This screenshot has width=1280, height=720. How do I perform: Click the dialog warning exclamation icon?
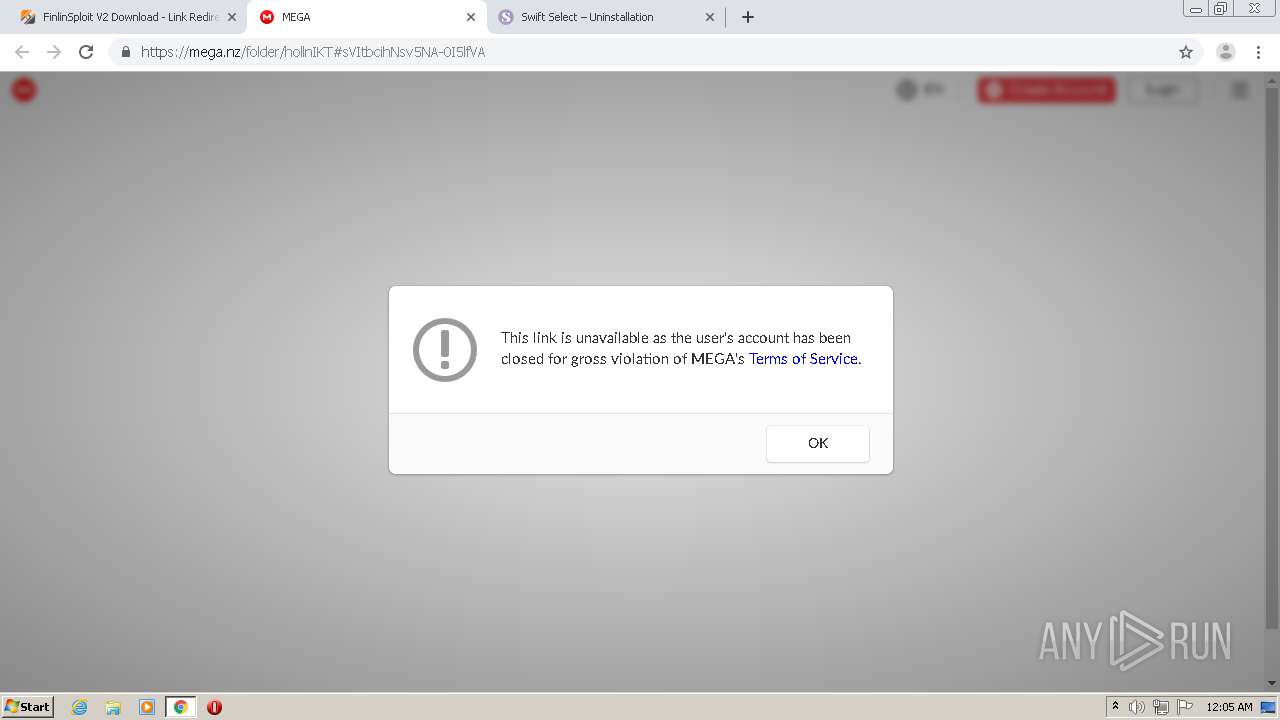coord(445,350)
